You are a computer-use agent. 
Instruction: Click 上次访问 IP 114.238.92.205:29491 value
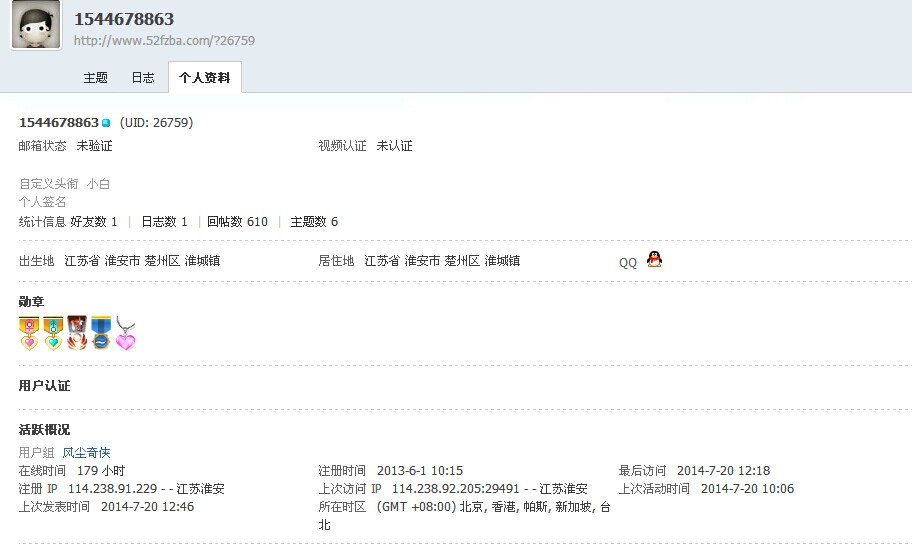[490, 488]
